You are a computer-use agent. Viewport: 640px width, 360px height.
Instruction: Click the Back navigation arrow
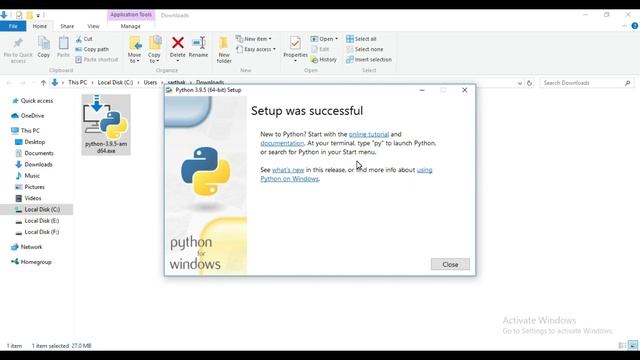(9, 83)
